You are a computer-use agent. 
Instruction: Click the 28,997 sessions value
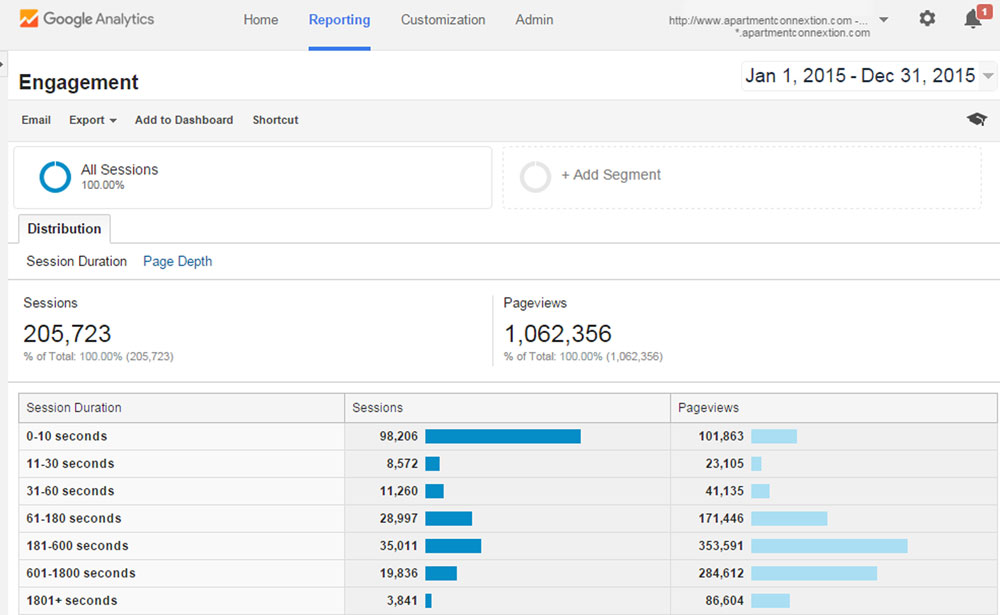(x=399, y=519)
